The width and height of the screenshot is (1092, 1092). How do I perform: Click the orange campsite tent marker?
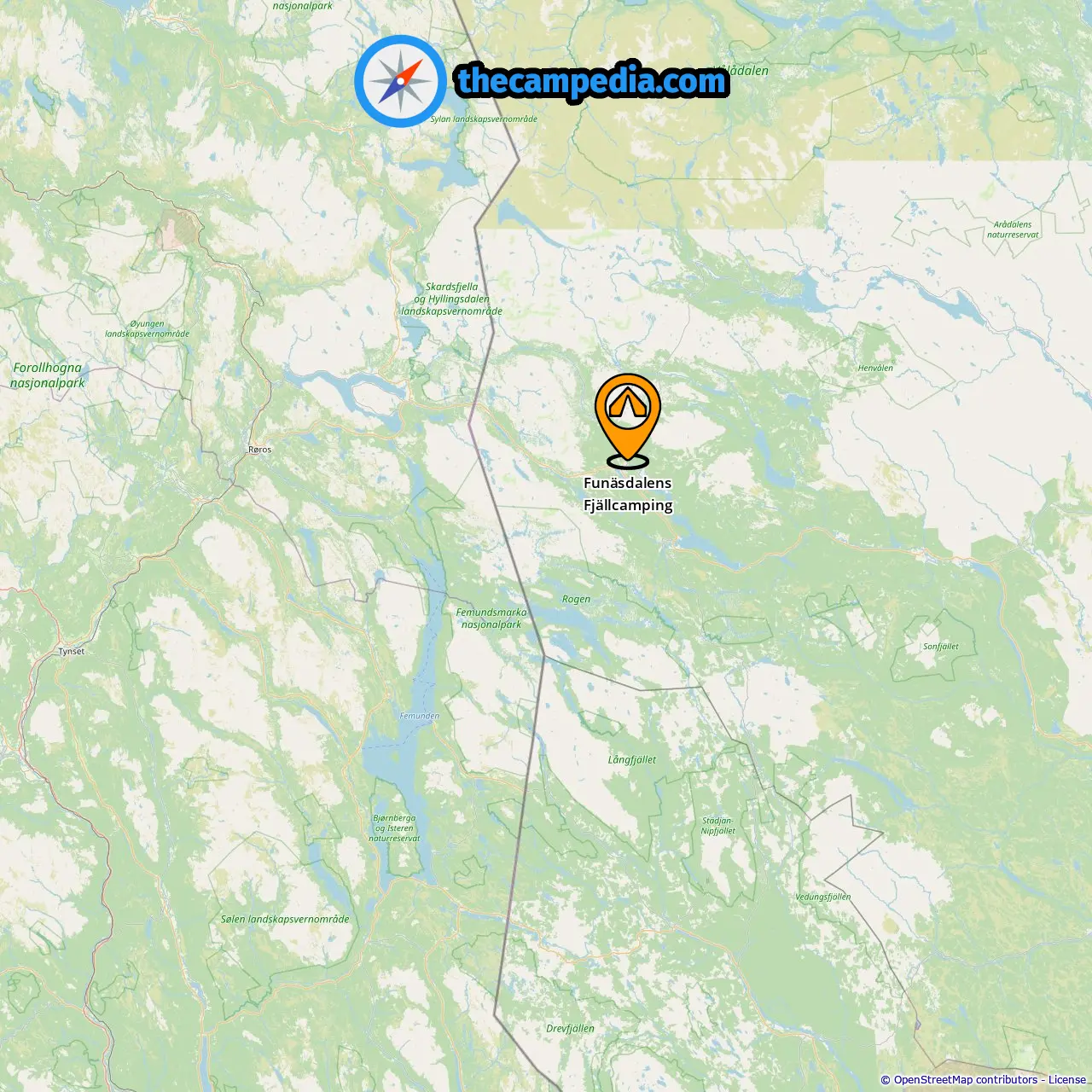click(628, 421)
